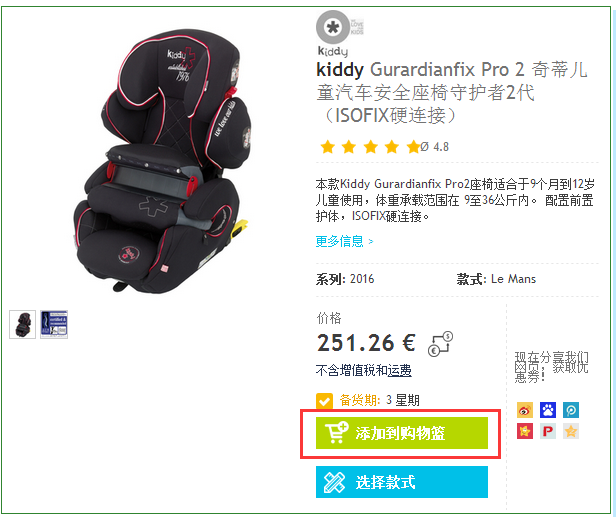Open the 运费 shipping cost link
The height and width of the screenshot is (517, 616).
pyautogui.click(x=400, y=370)
